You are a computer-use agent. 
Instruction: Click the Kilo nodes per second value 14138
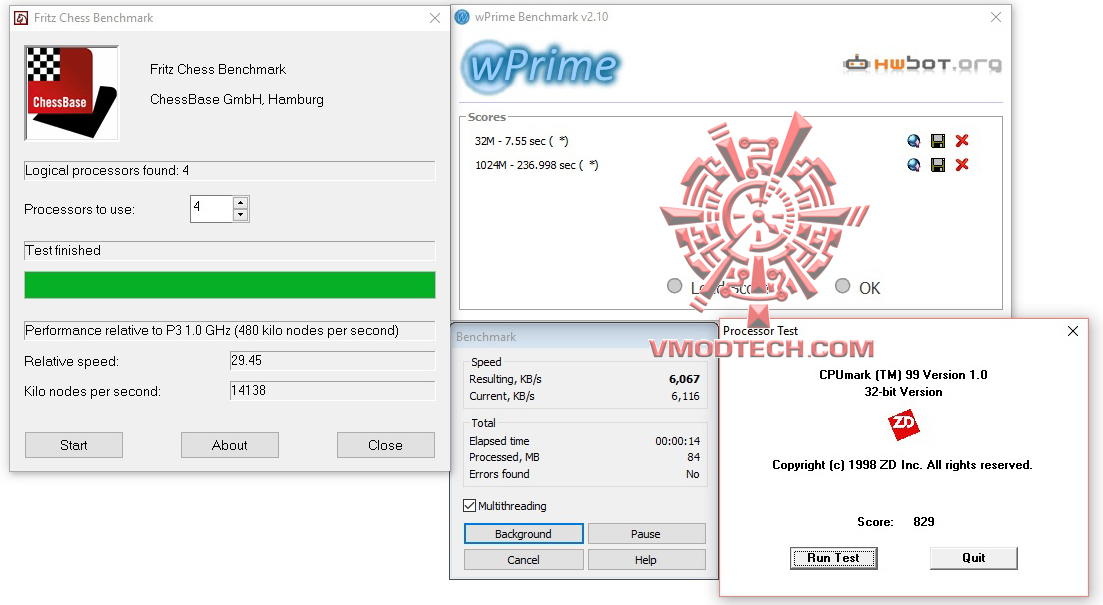pos(332,390)
